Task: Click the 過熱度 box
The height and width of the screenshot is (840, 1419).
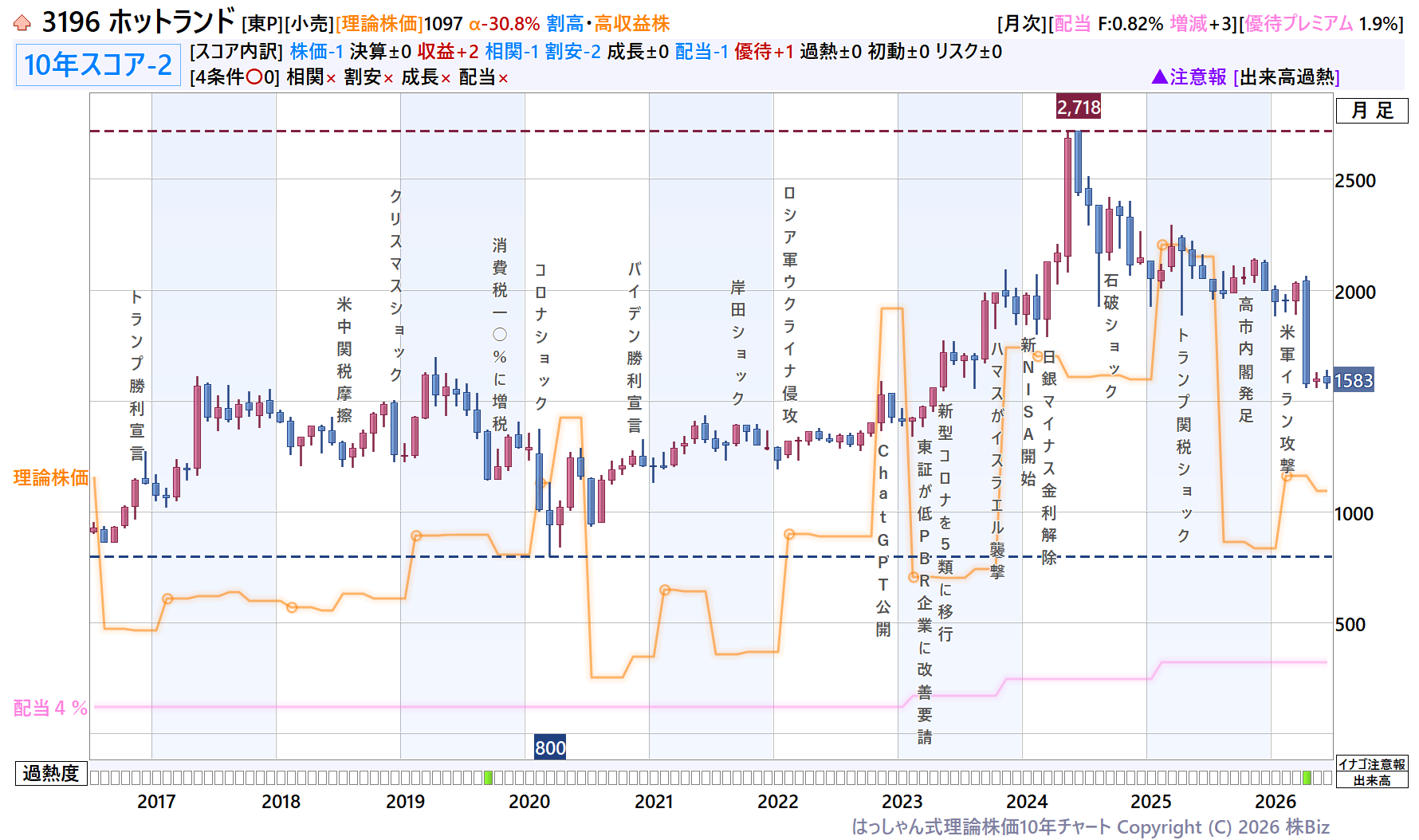Action: click(51, 774)
